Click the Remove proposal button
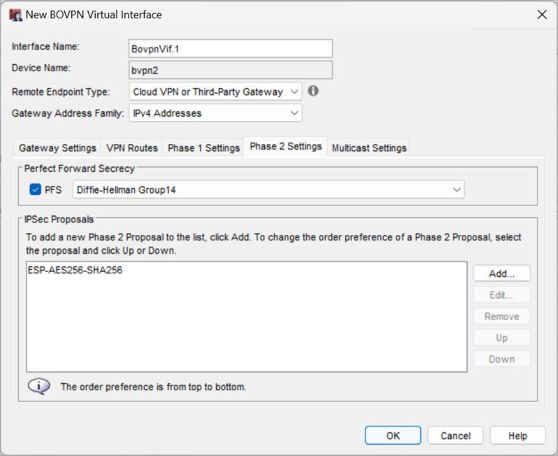Screen dimensions: 558x456 (501, 316)
